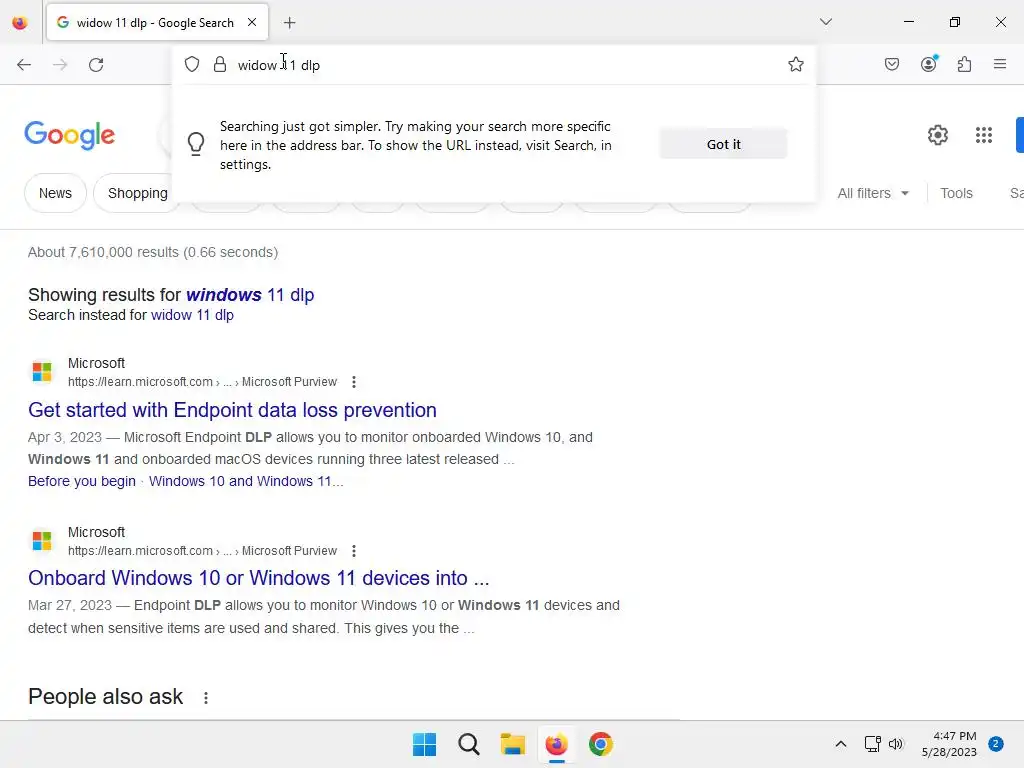
Task: List all tabs via the chevron dropdown
Action: (x=825, y=22)
